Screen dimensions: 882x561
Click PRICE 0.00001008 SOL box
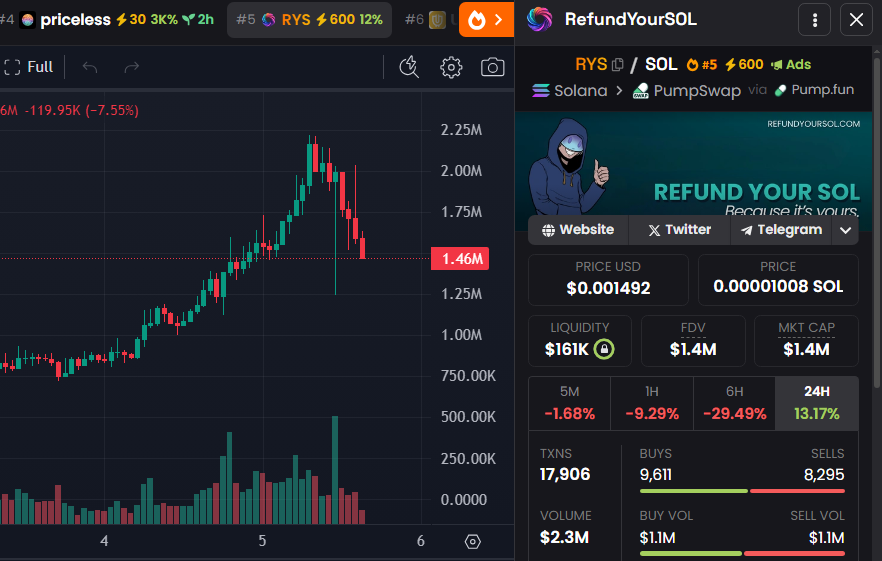pyautogui.click(x=778, y=280)
